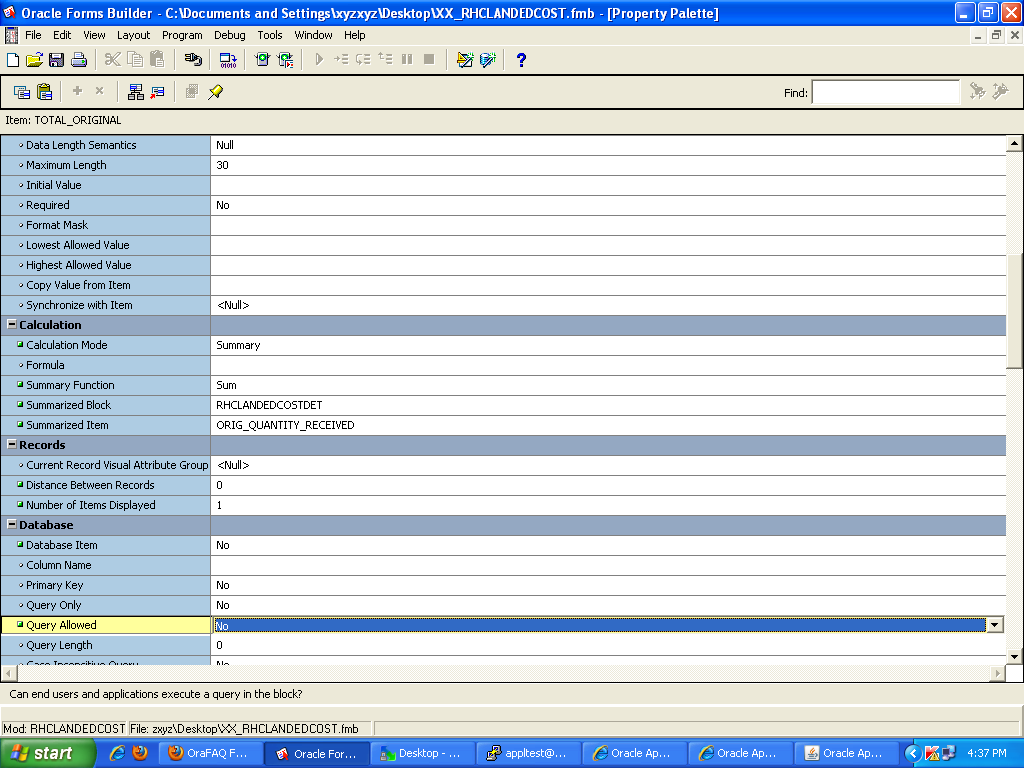Collapse the Calculation property group
Screen dimensions: 1024x768
pos(12,325)
